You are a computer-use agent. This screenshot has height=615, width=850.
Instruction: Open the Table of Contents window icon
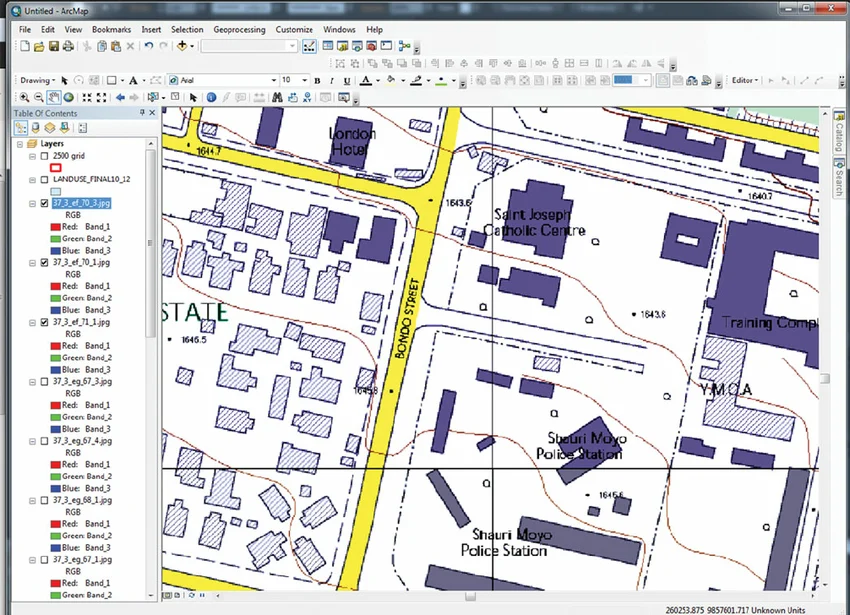click(328, 46)
